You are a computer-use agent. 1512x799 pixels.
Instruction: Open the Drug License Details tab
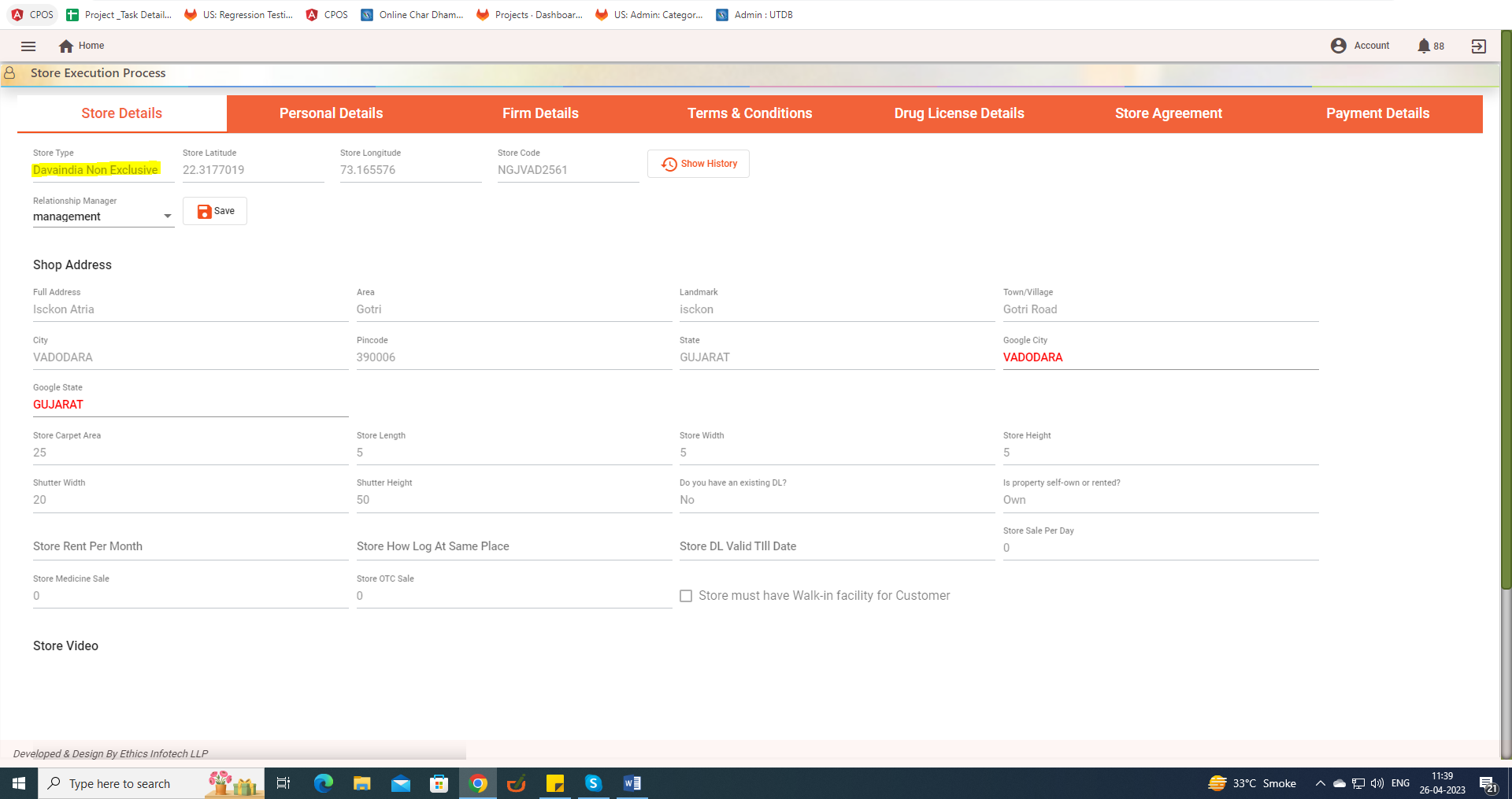pyautogui.click(x=958, y=113)
